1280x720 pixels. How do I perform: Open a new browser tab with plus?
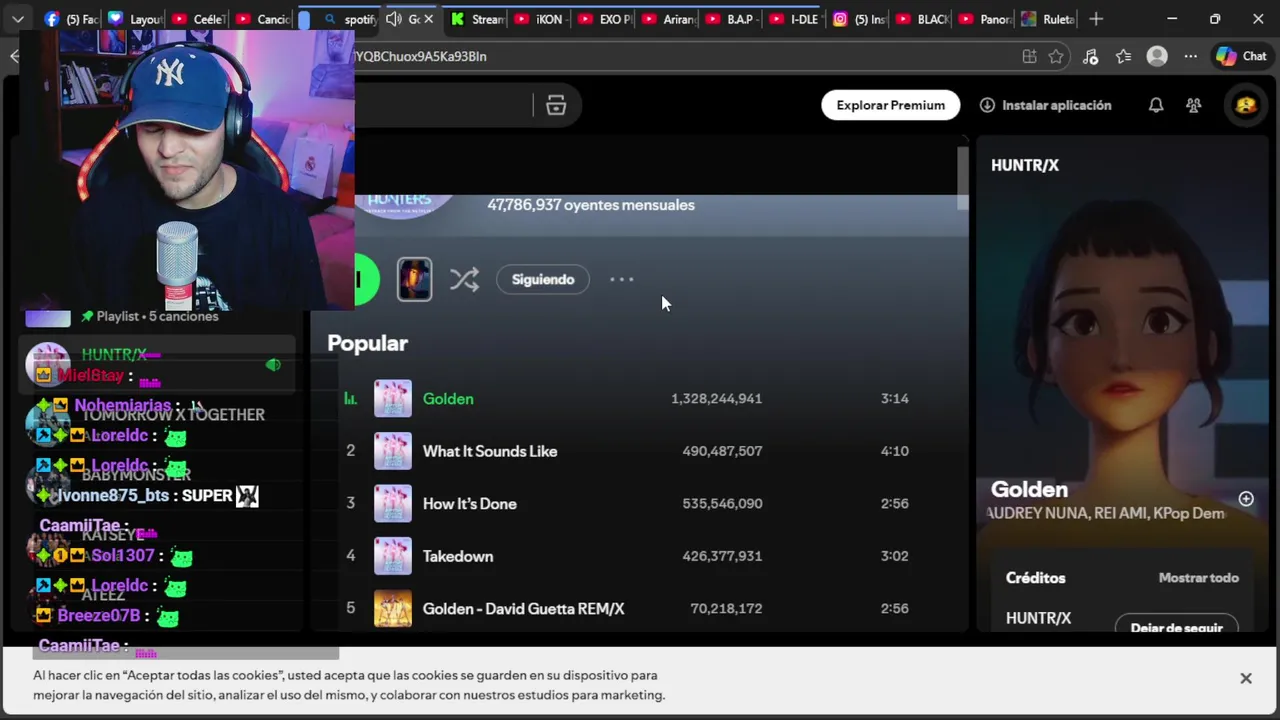[x=1096, y=19]
